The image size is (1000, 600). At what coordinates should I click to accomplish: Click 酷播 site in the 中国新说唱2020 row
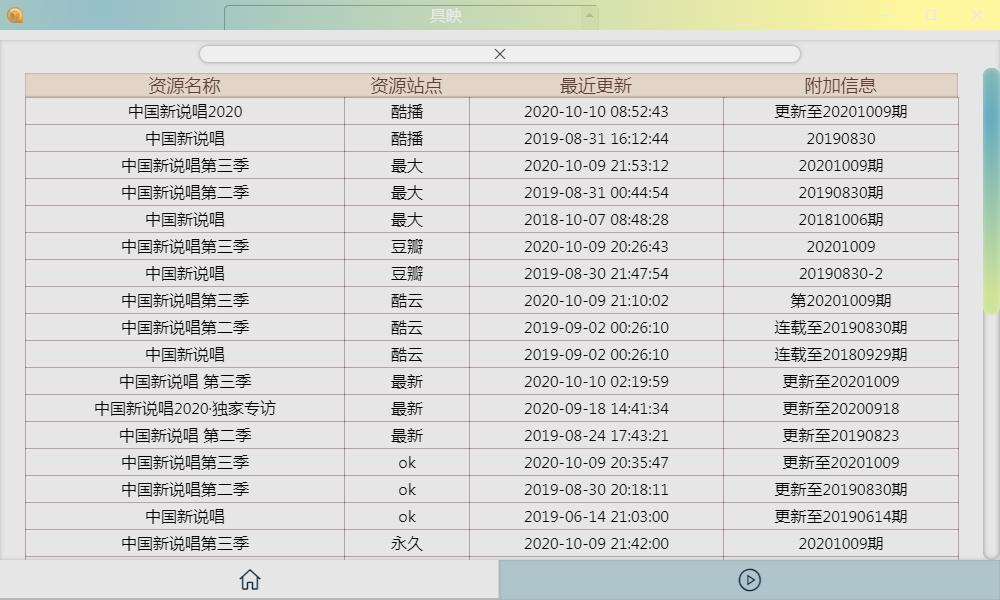407,112
